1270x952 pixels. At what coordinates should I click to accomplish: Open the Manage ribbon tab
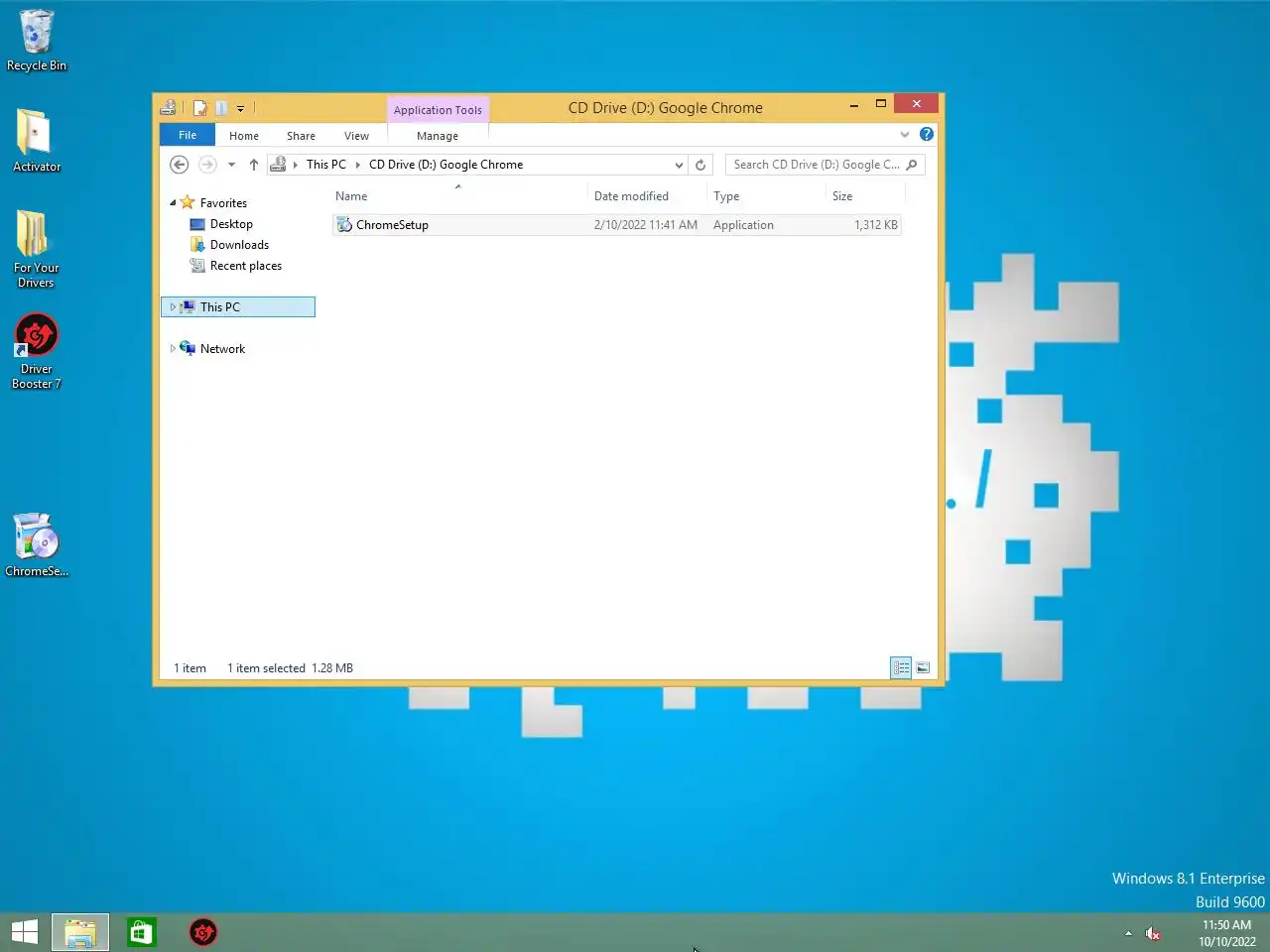tap(438, 136)
